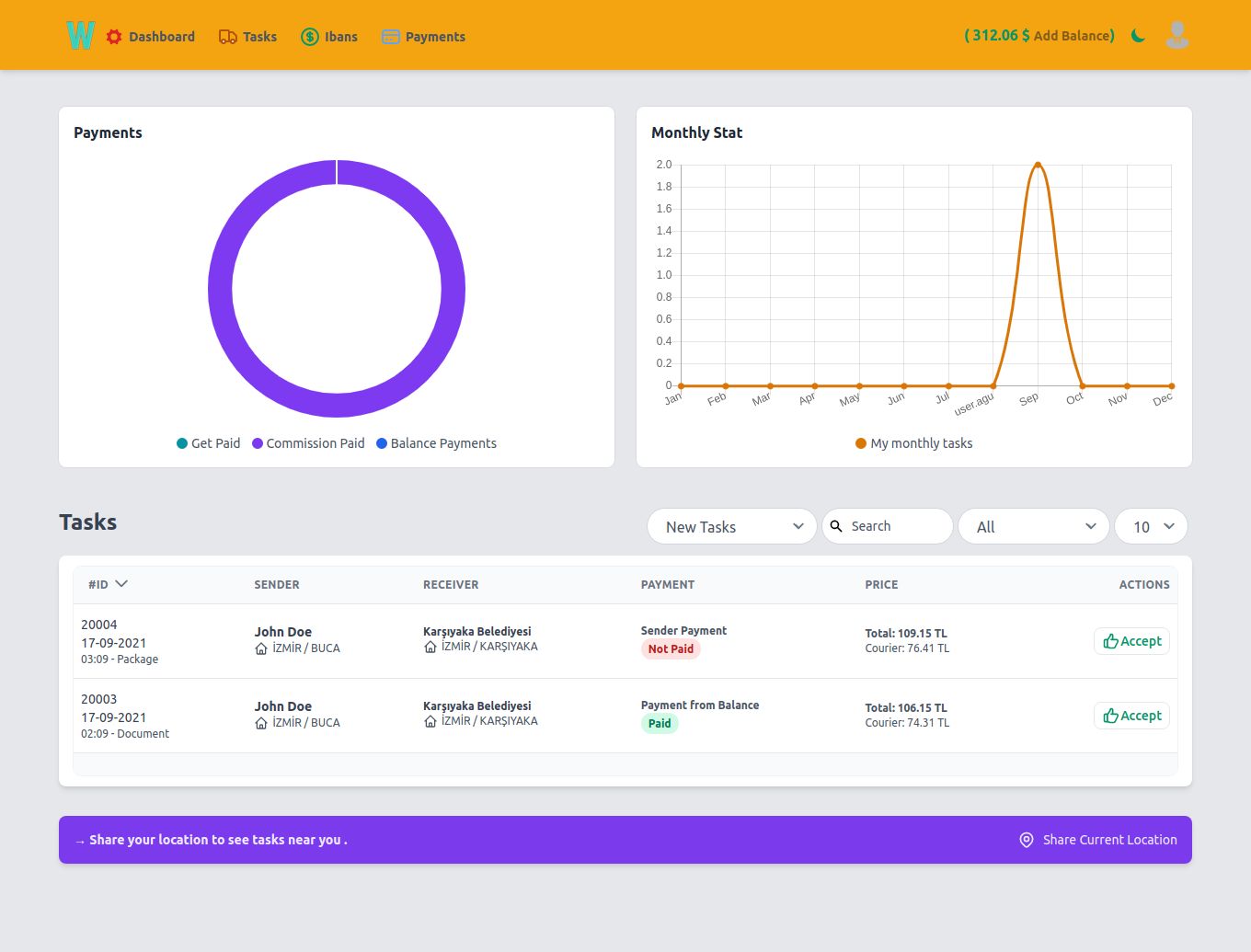This screenshot has width=1251, height=952.
Task: Click the red gear Dashboard icon
Action: tap(114, 37)
